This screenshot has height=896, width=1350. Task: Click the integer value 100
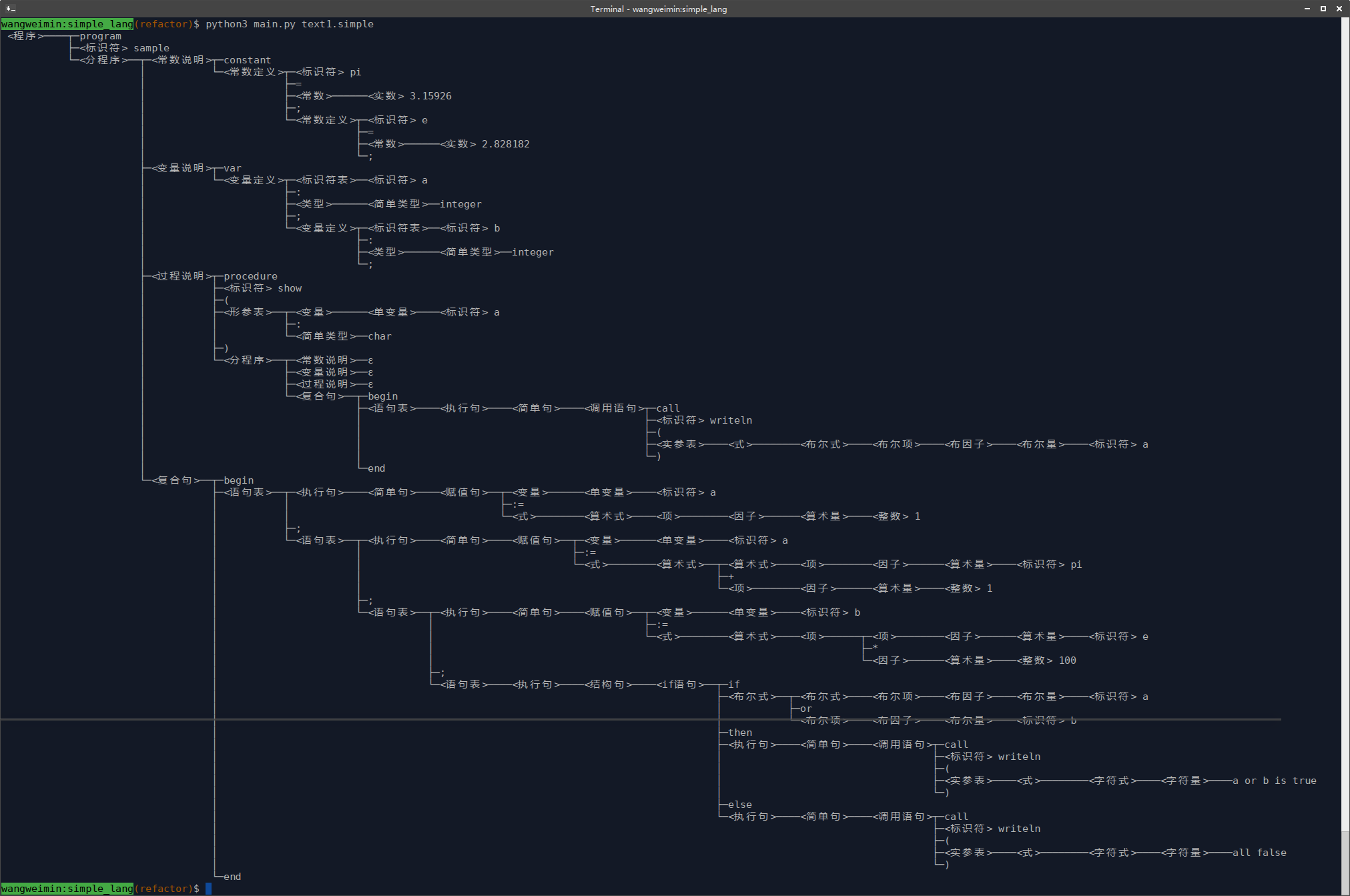point(1067,660)
